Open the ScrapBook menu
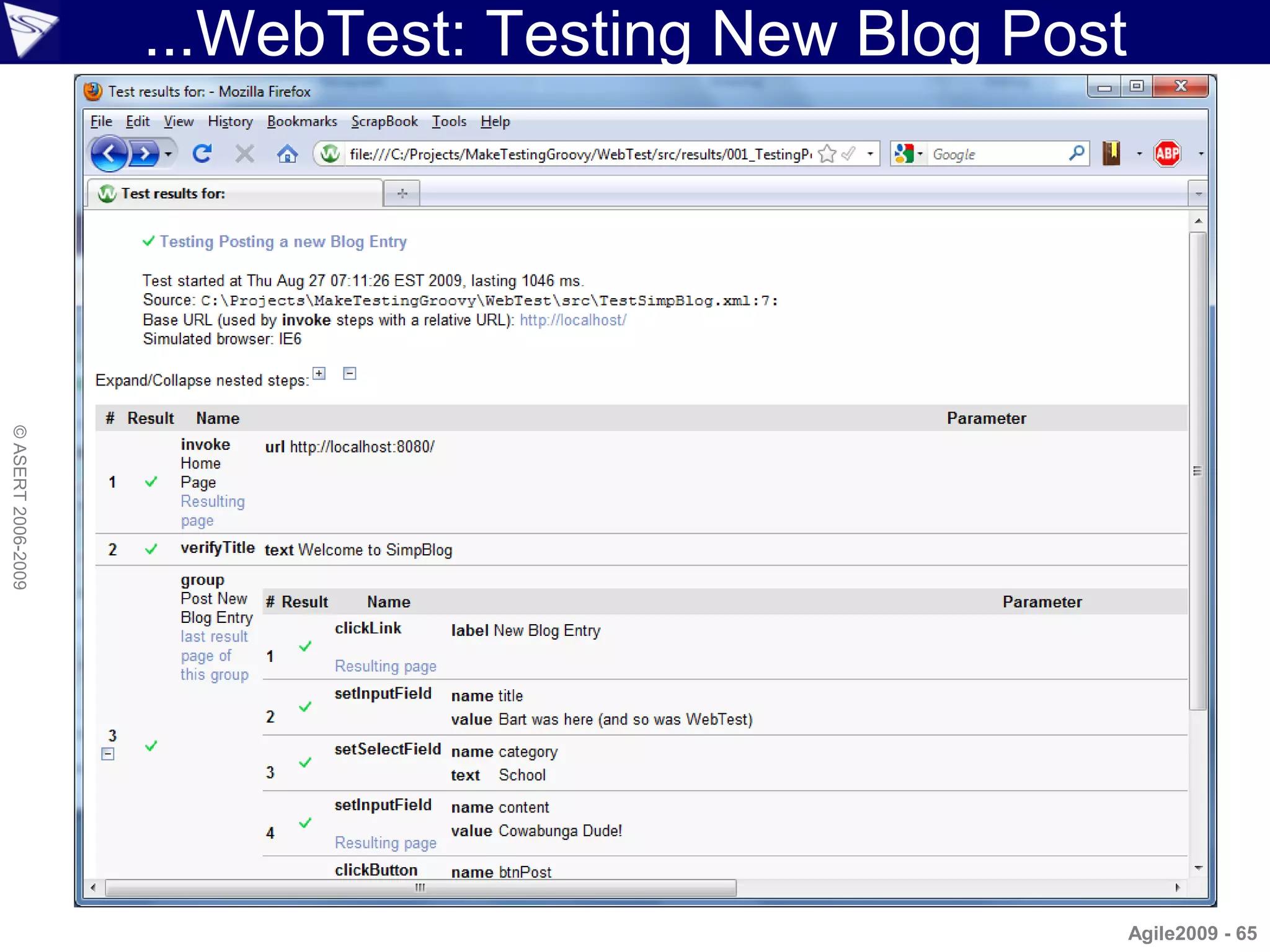Screen dimensions: 1270x952 click(x=384, y=121)
